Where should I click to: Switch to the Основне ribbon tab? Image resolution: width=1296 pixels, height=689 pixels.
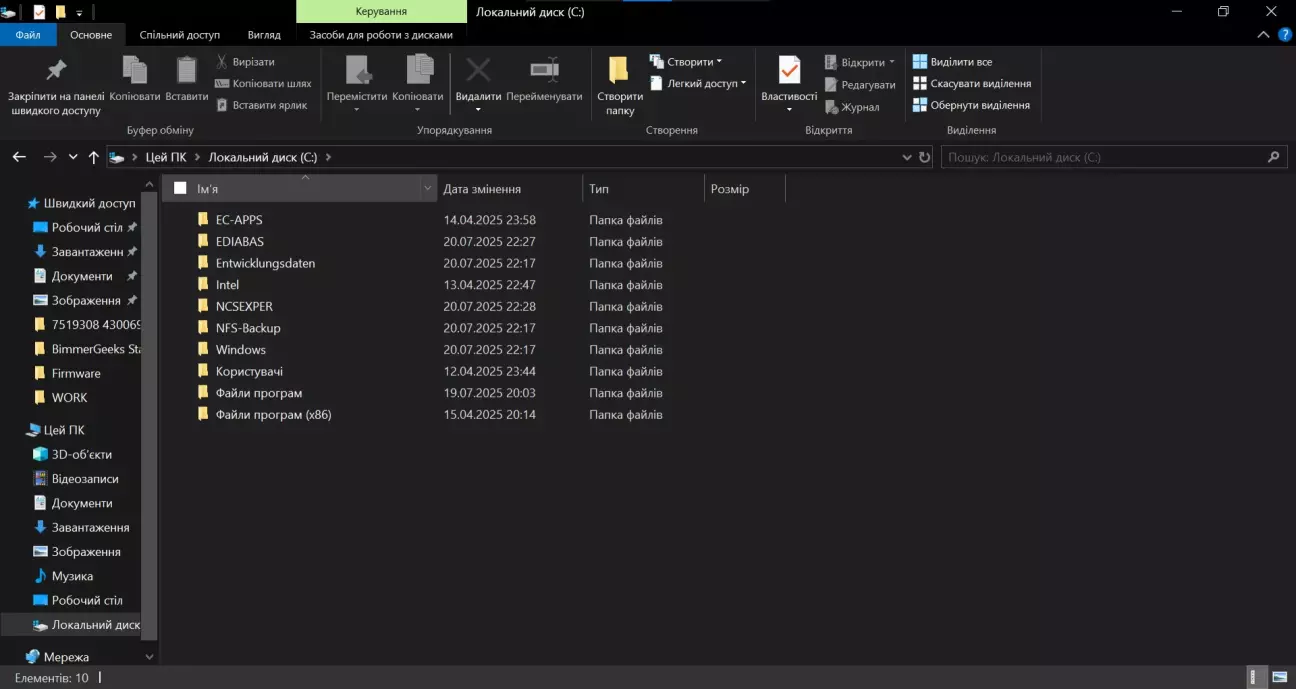(x=91, y=34)
